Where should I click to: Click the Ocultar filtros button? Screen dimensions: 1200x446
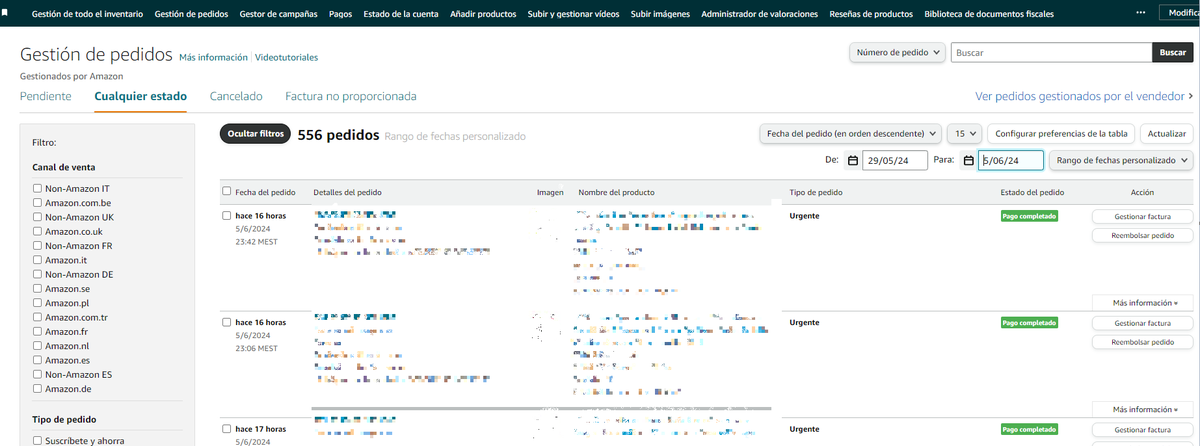pos(256,133)
